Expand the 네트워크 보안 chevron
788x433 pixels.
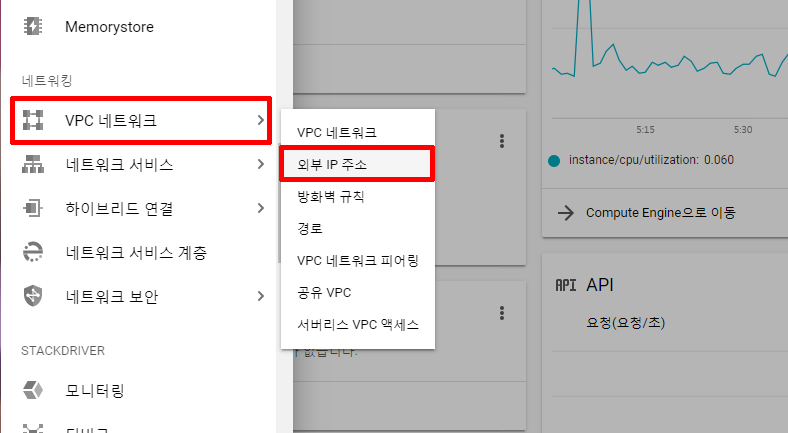tap(260, 296)
